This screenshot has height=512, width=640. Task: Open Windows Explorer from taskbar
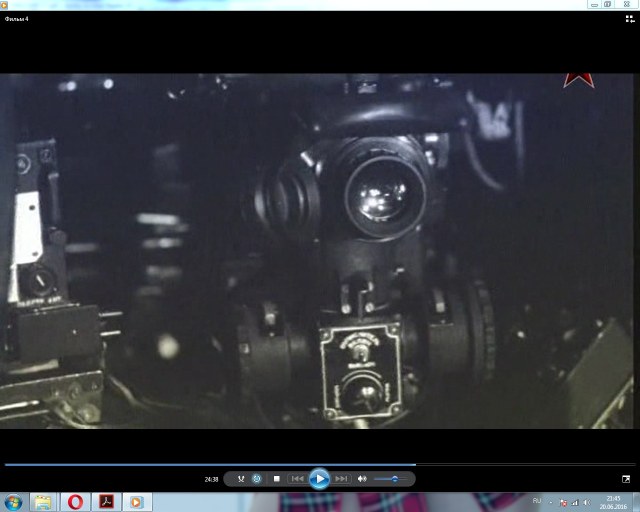click(x=43, y=501)
